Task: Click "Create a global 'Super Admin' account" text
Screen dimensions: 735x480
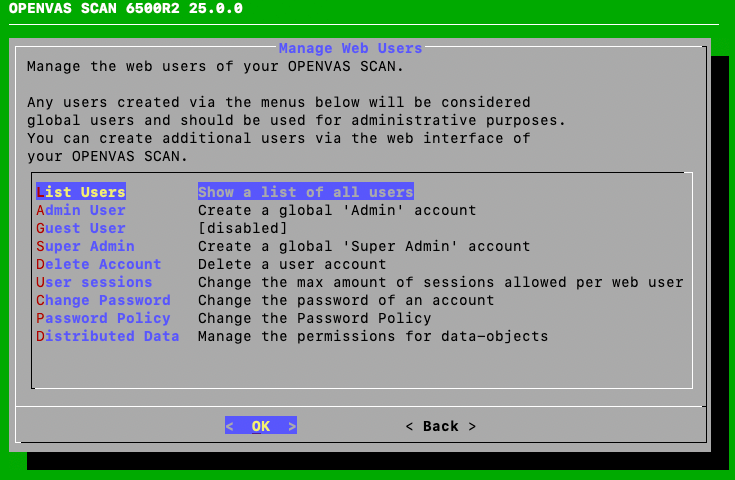Action: [364, 246]
